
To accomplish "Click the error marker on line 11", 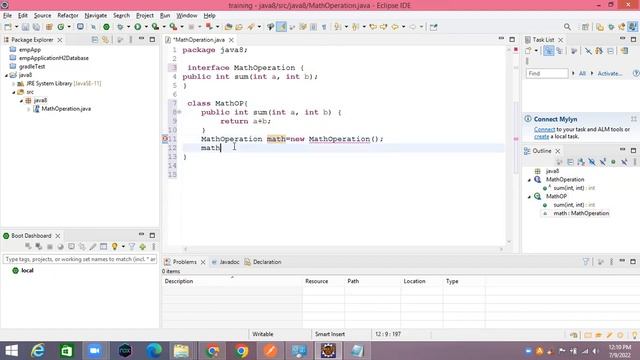I will coord(165,139).
